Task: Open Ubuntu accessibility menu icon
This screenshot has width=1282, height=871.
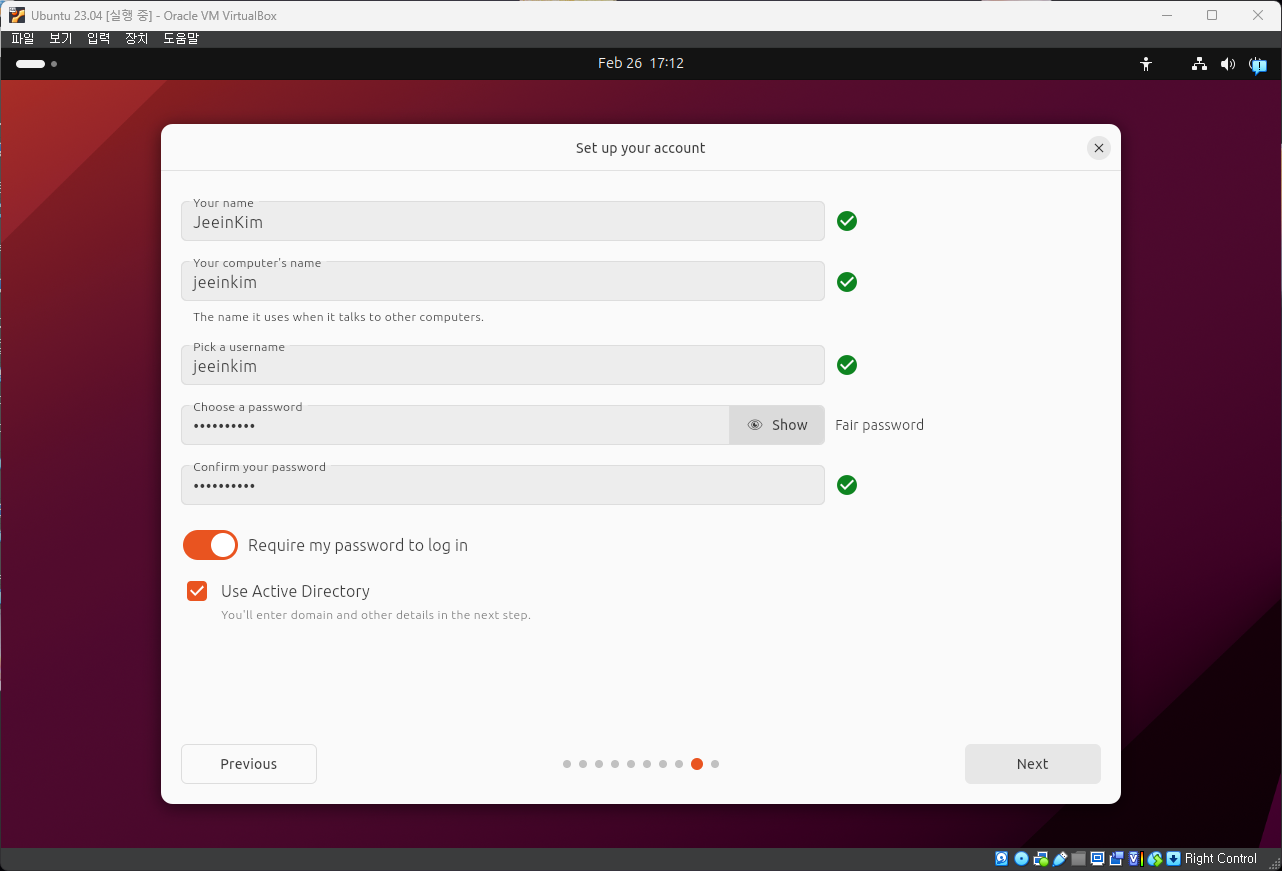Action: click(1146, 64)
